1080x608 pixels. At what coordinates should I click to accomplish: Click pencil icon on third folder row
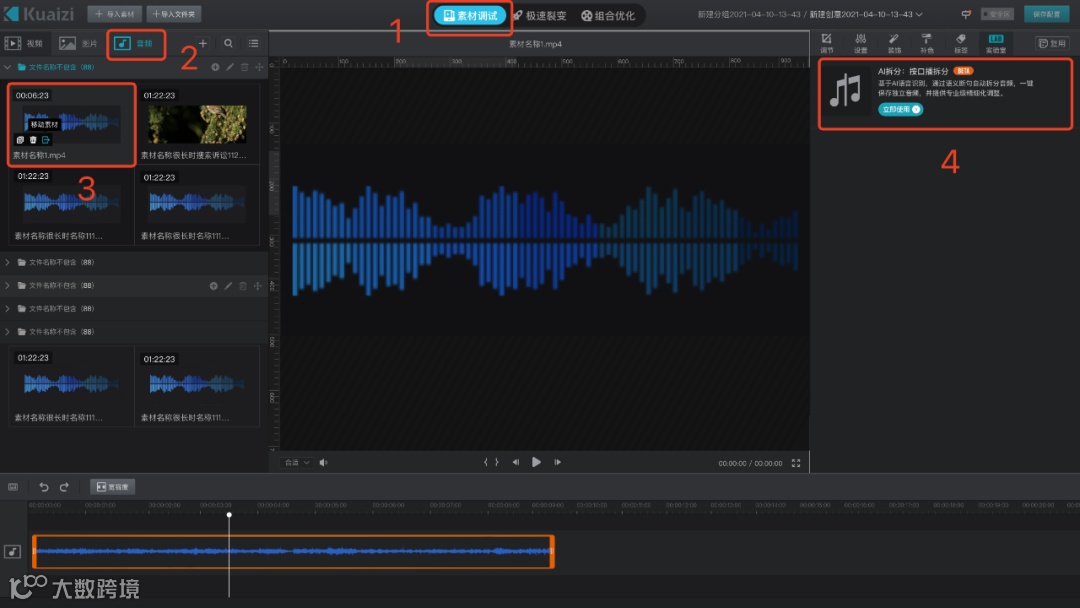pyautogui.click(x=228, y=286)
